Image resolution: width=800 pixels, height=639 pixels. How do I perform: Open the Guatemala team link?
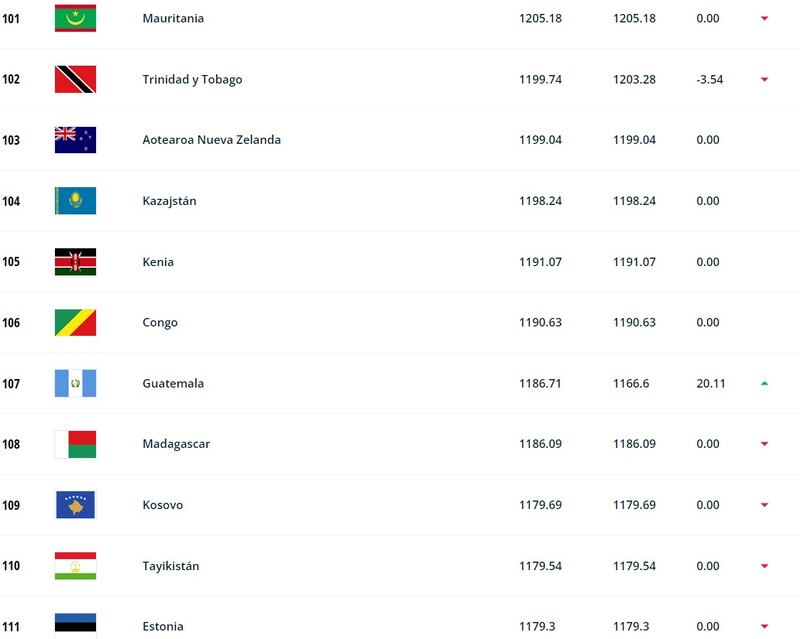[x=173, y=383]
